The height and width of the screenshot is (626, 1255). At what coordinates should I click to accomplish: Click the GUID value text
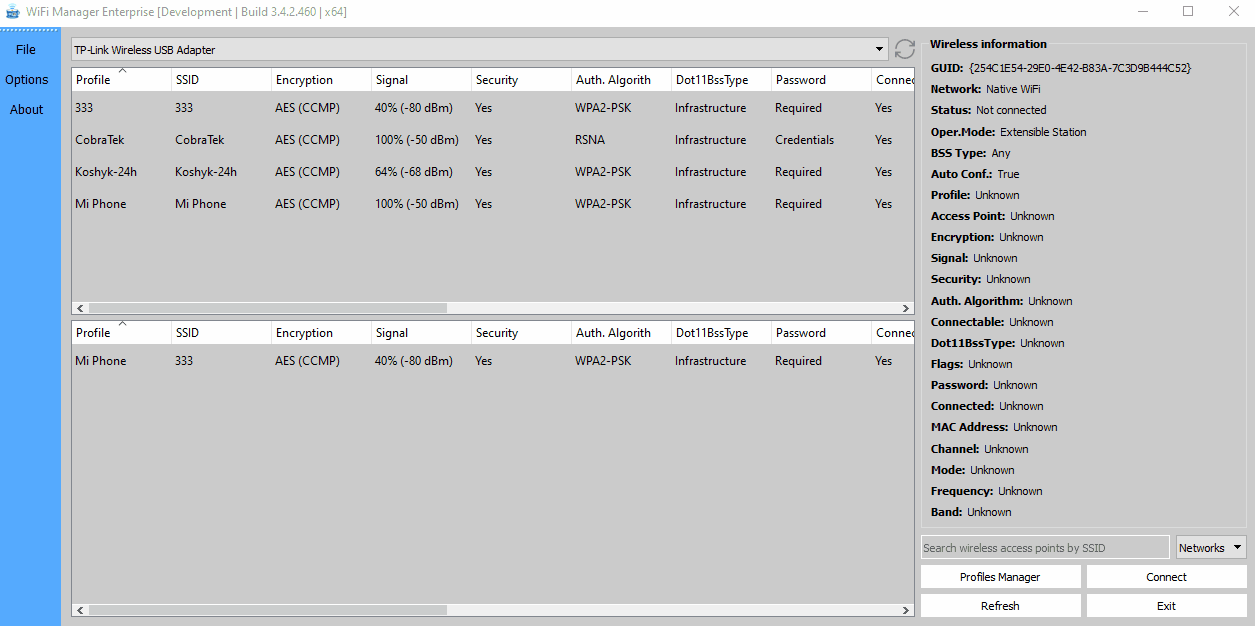point(1080,68)
